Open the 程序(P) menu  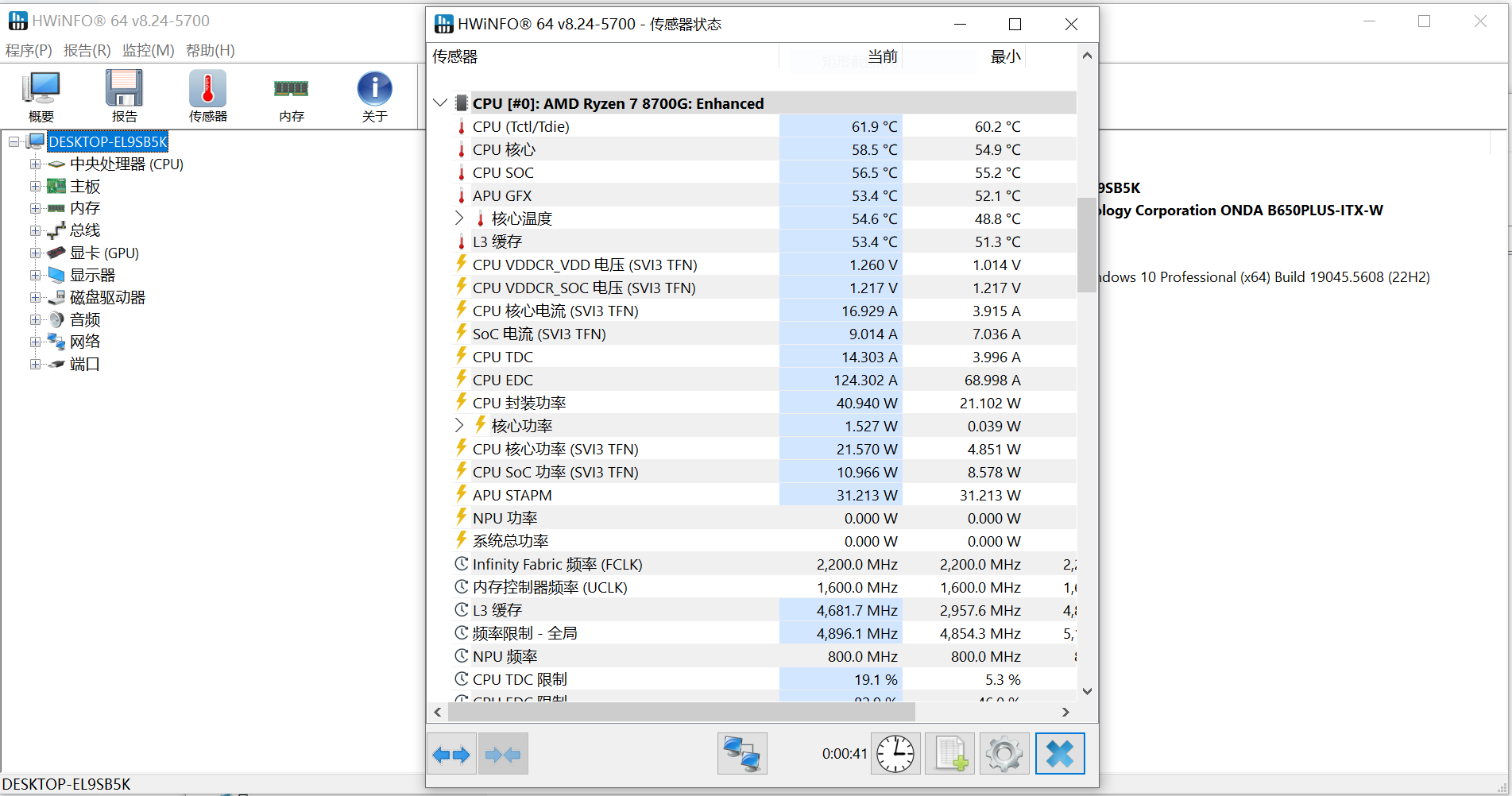click(x=29, y=50)
